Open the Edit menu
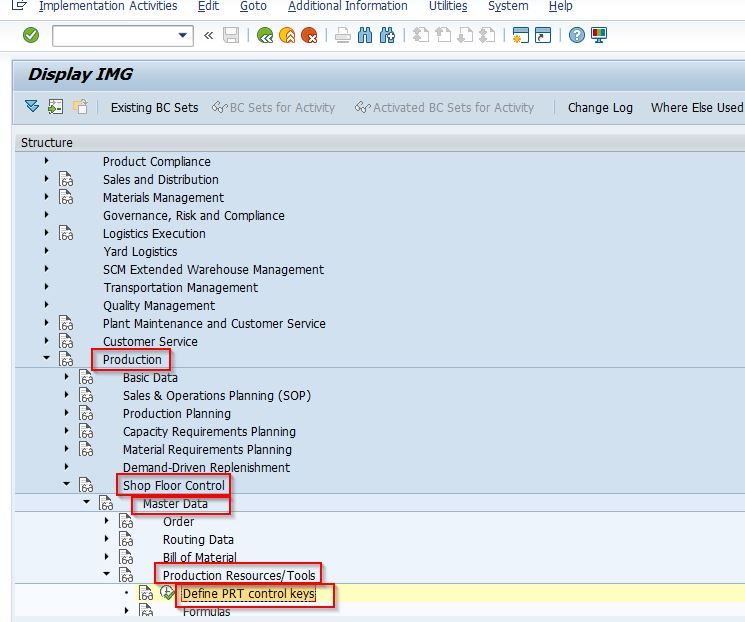Viewport: 745px width, 622px height. (208, 6)
